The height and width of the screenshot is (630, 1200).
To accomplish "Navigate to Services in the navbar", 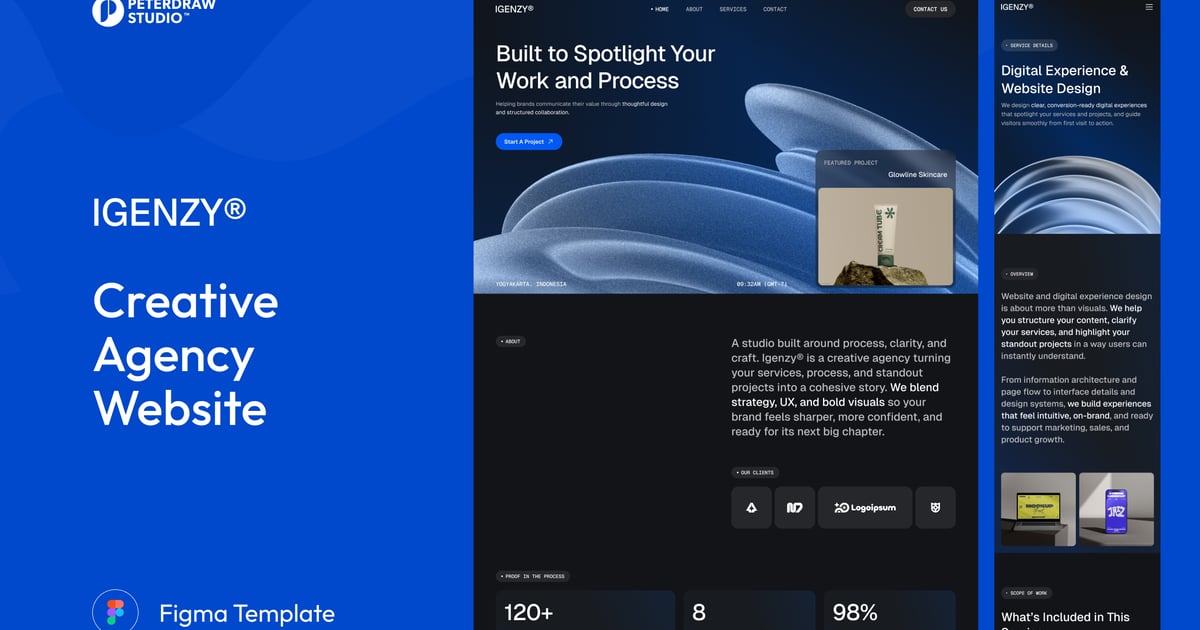I will tap(733, 9).
